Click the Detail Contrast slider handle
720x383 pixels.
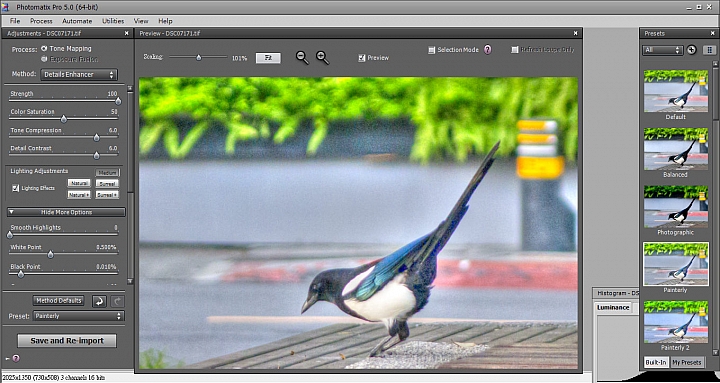(x=96, y=156)
